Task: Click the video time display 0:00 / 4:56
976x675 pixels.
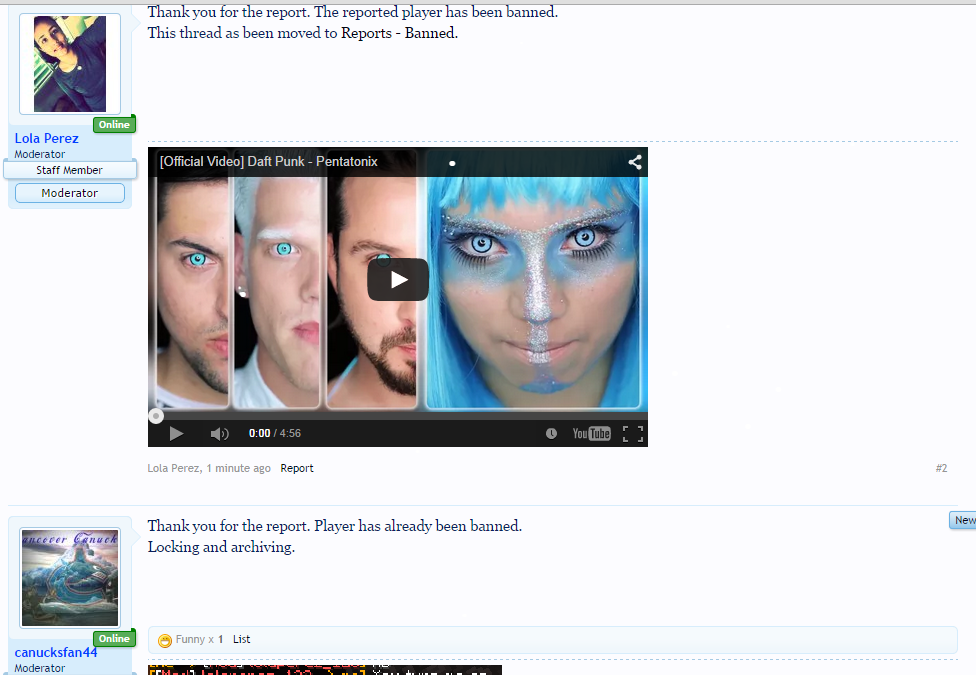Action: pyautogui.click(x=274, y=433)
